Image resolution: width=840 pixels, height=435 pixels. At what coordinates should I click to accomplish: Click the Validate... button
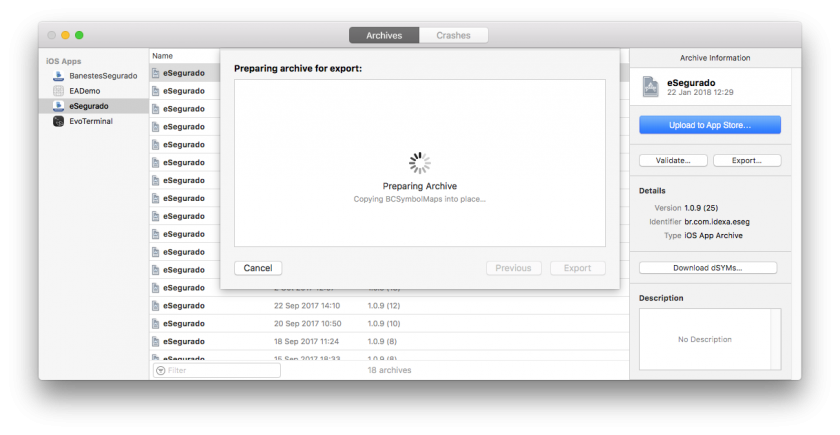673,160
